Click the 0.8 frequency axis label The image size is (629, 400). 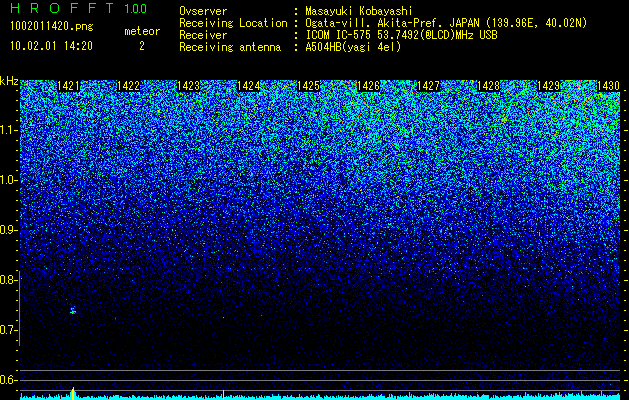pyautogui.click(x=8, y=280)
